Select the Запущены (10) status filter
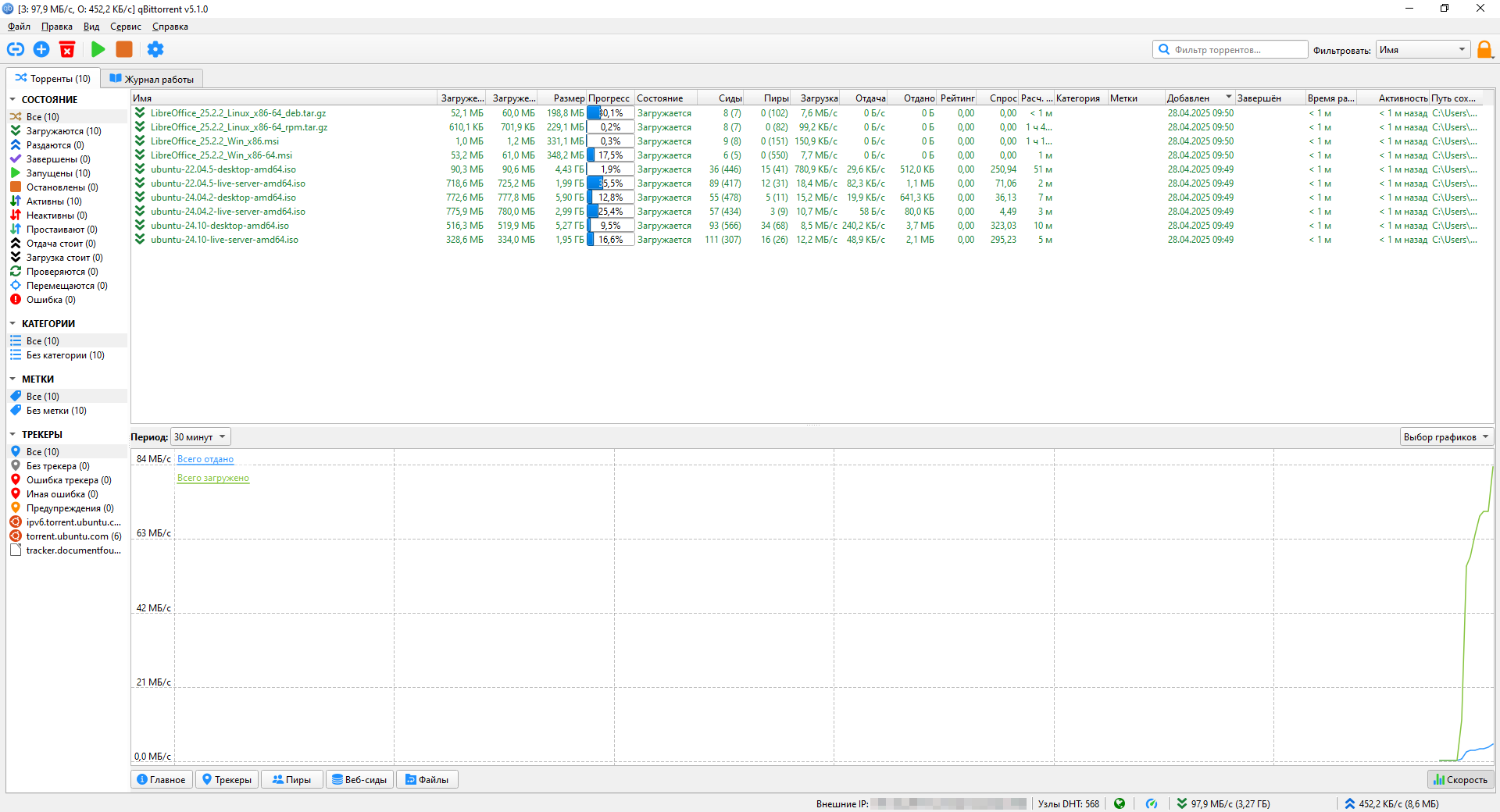1500x812 pixels. point(67,173)
